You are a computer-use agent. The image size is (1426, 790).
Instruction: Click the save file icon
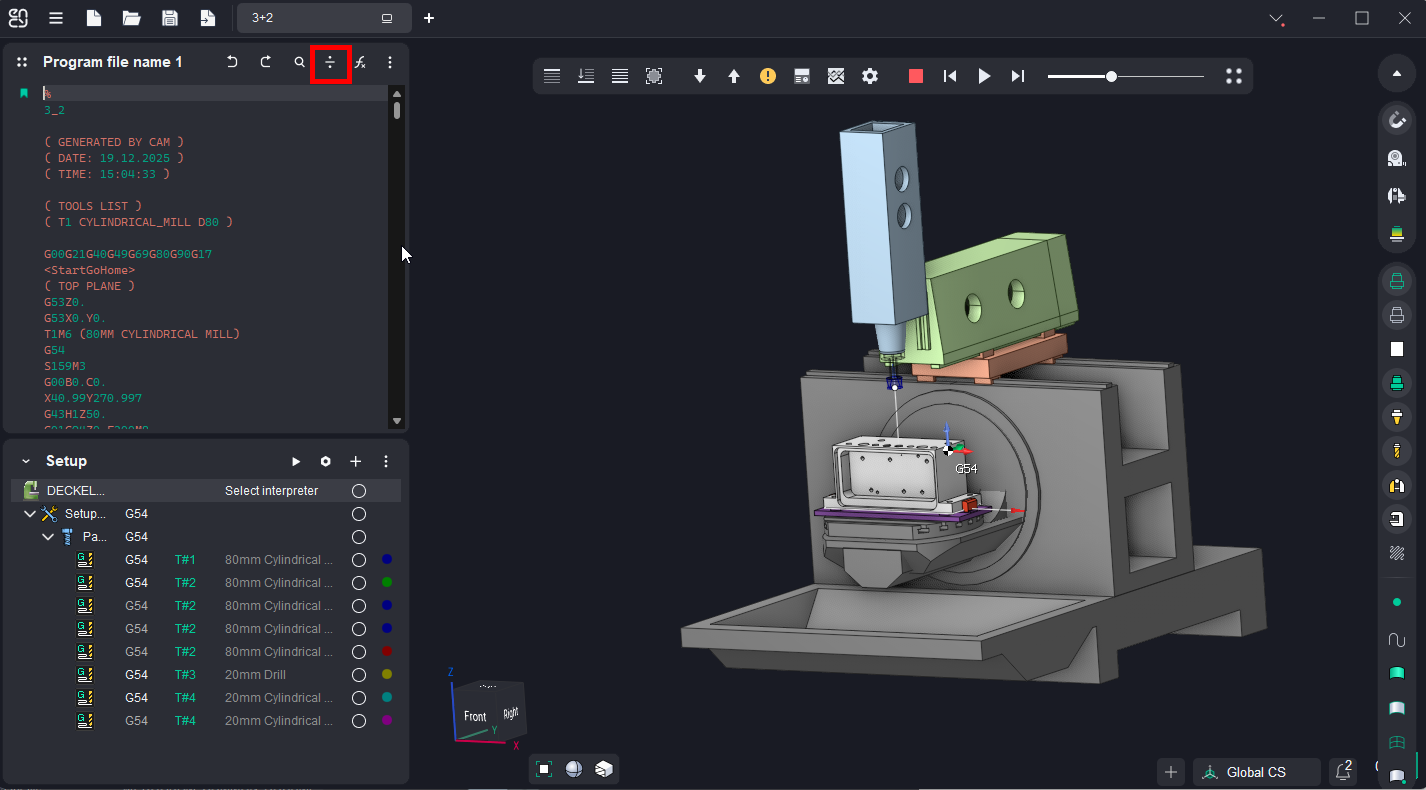click(x=170, y=18)
